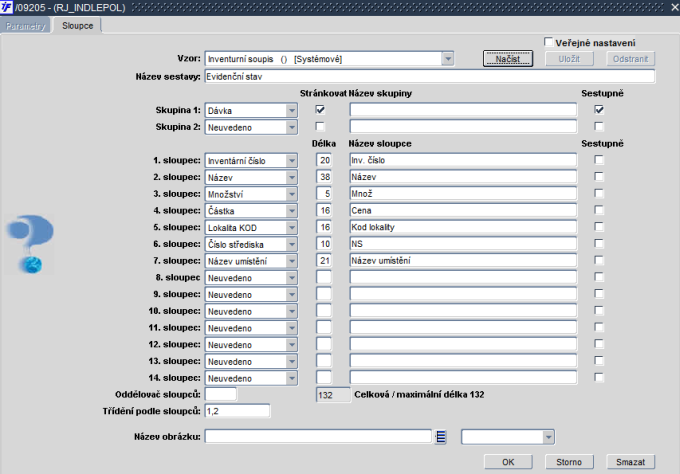Image resolution: width=680 pixels, height=474 pixels.
Task: Expand 5. sloupec dropdown Lokalita KOD
Action: pyautogui.click(x=291, y=227)
